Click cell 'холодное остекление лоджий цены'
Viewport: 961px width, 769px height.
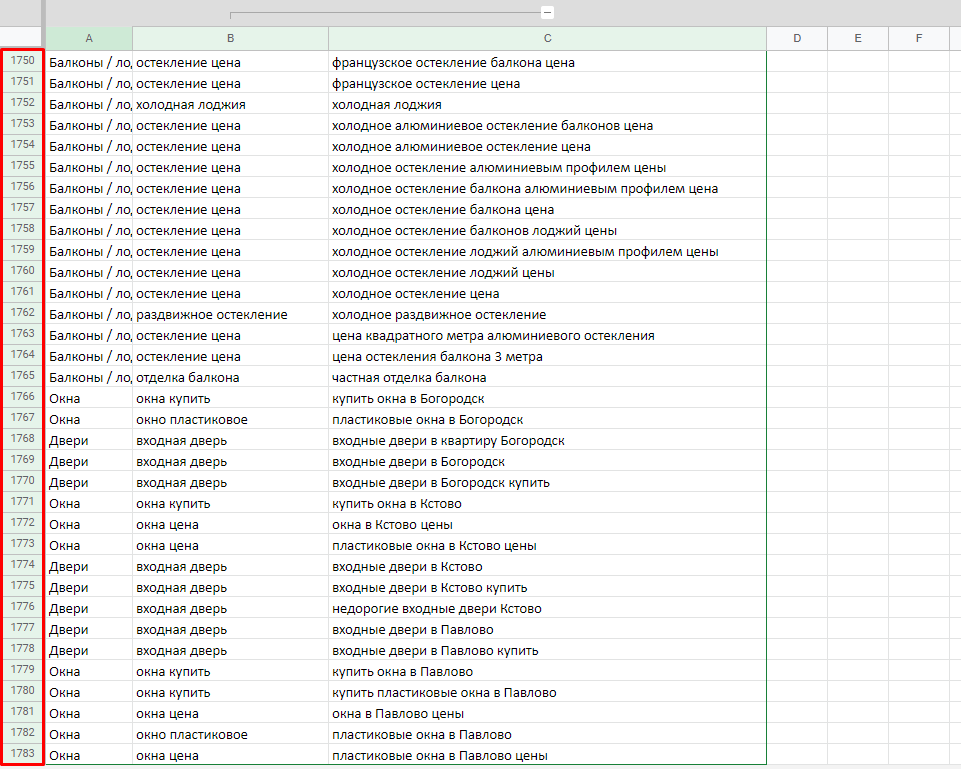click(547, 273)
